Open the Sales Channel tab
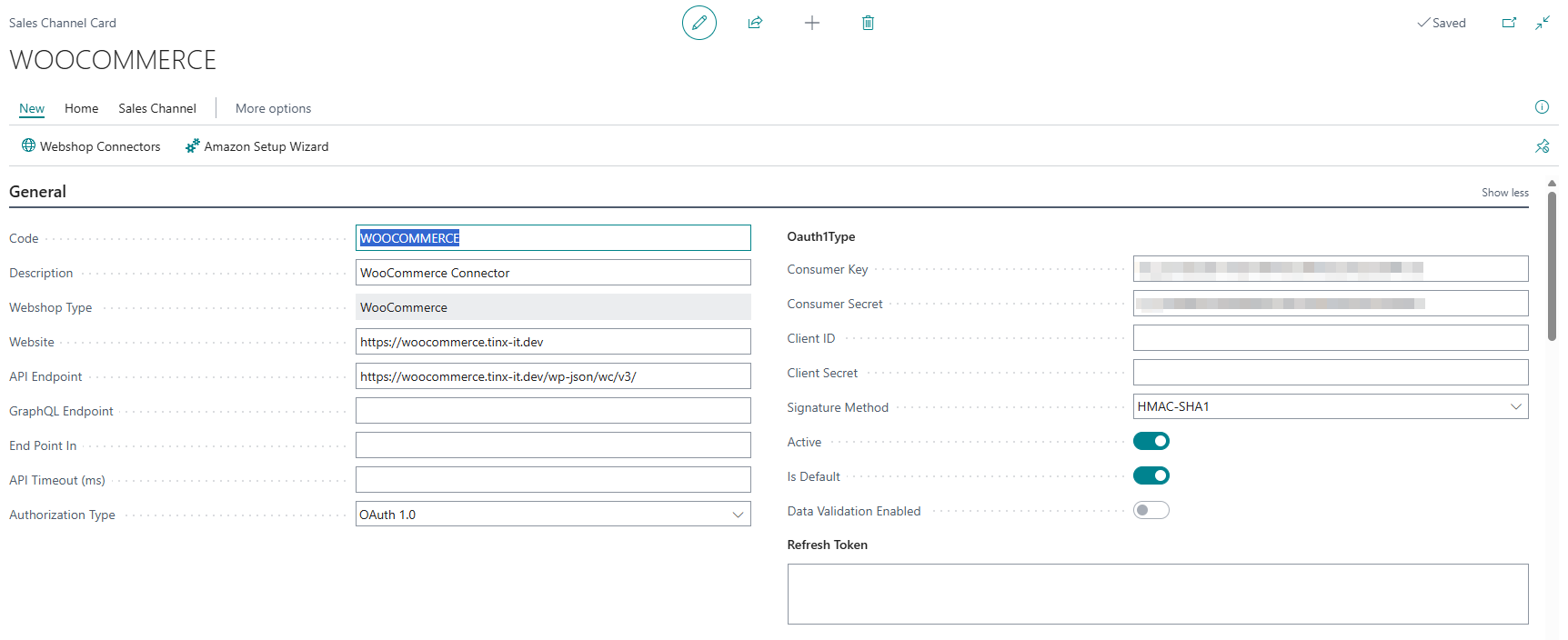This screenshot has height=640, width=1568. pos(157,108)
